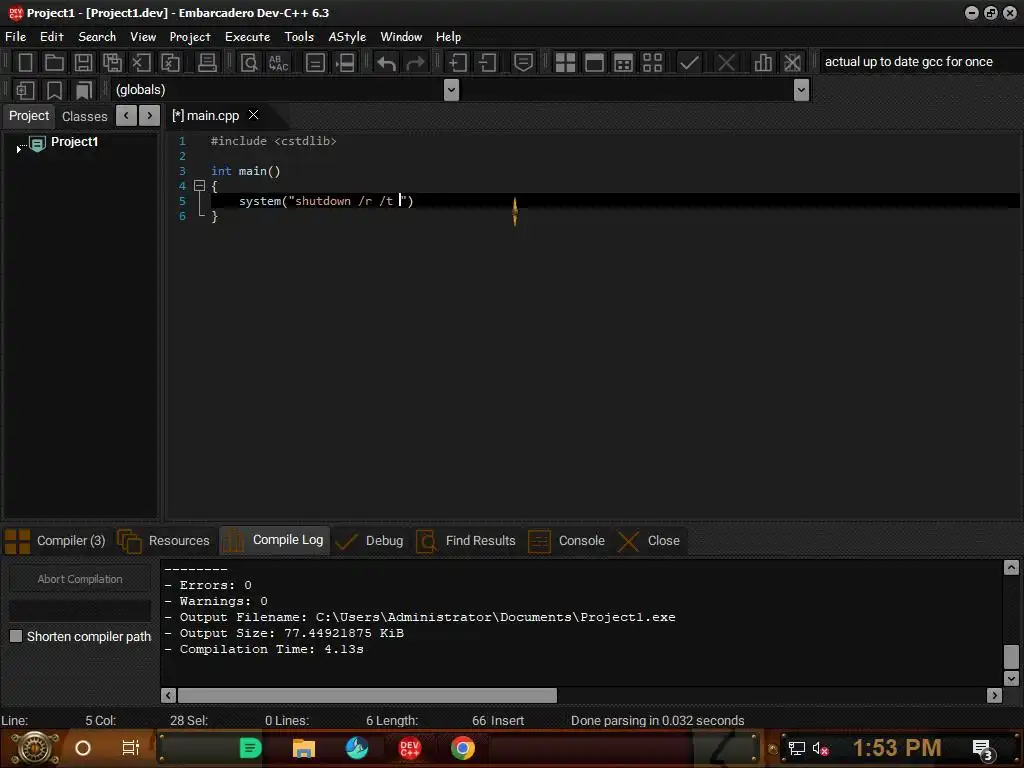Show the Find Results tab
1024x768 pixels.
466,541
